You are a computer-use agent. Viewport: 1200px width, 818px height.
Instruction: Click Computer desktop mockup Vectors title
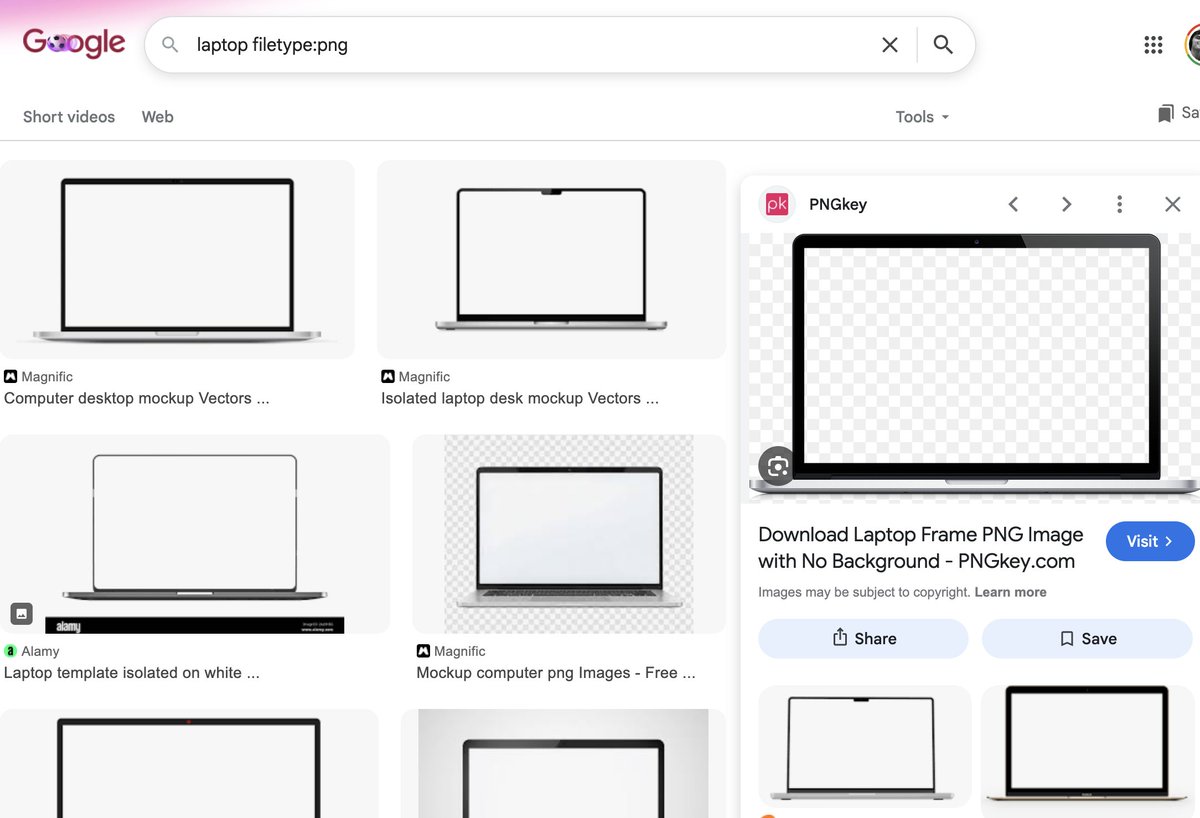137,398
